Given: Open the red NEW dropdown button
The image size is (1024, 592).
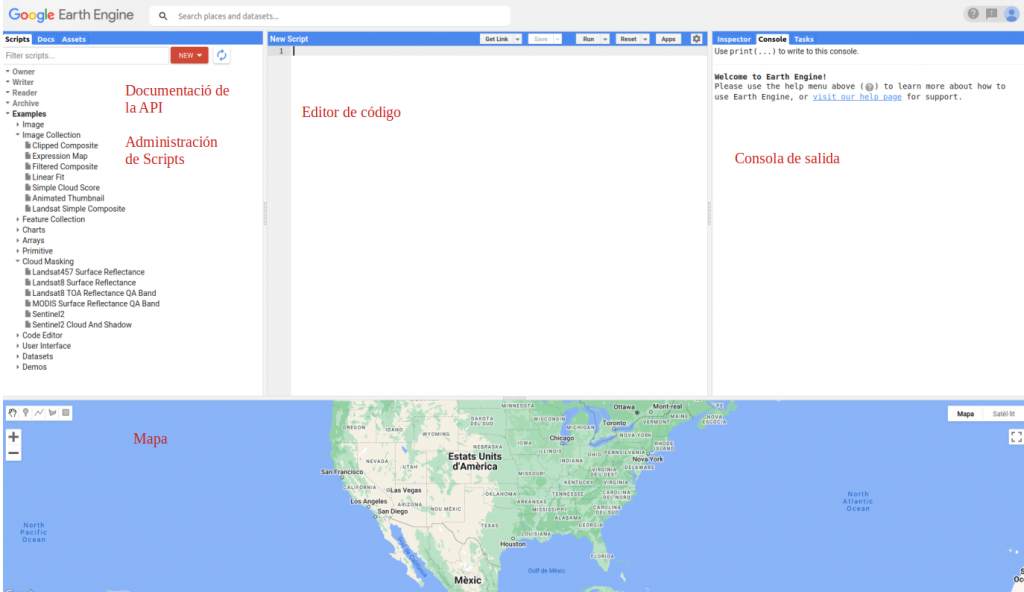Looking at the screenshot, I should (189, 56).
